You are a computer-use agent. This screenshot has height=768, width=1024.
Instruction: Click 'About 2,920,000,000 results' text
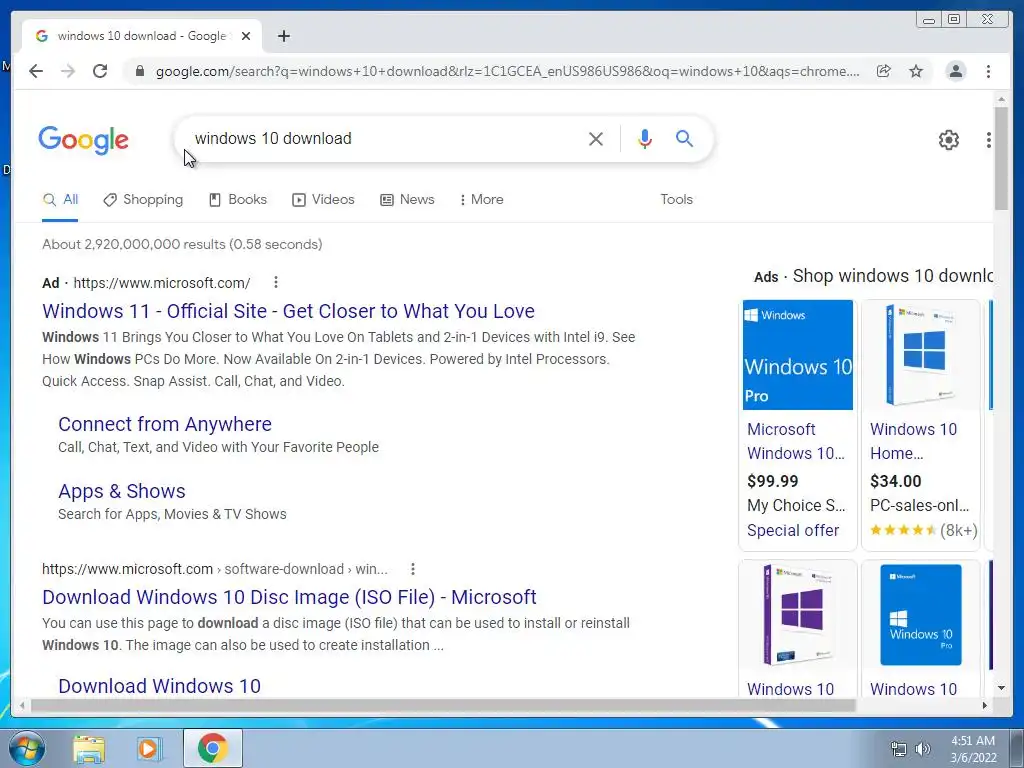point(182,244)
